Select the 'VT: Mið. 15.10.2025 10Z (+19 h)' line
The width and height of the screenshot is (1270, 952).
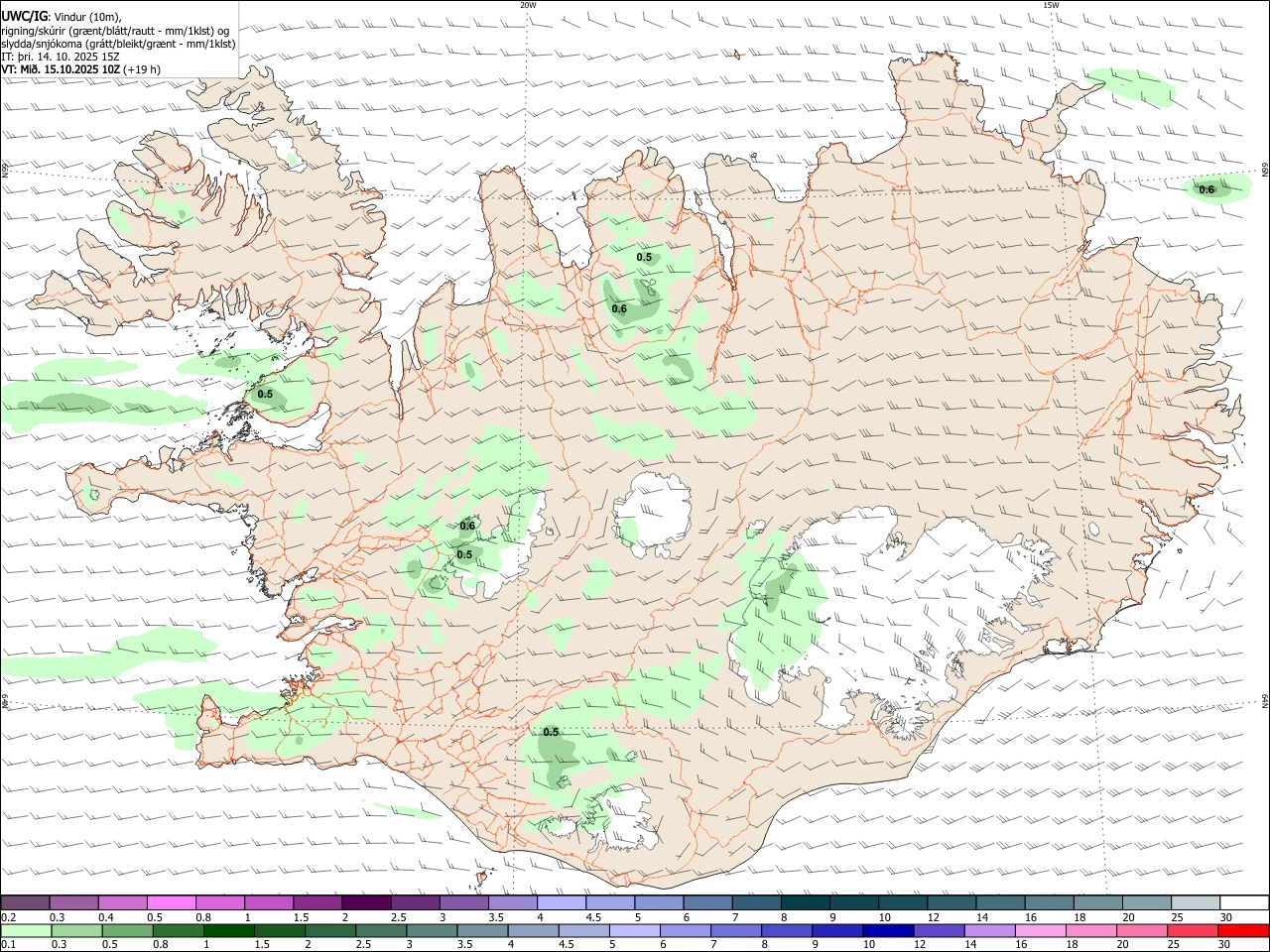point(81,69)
